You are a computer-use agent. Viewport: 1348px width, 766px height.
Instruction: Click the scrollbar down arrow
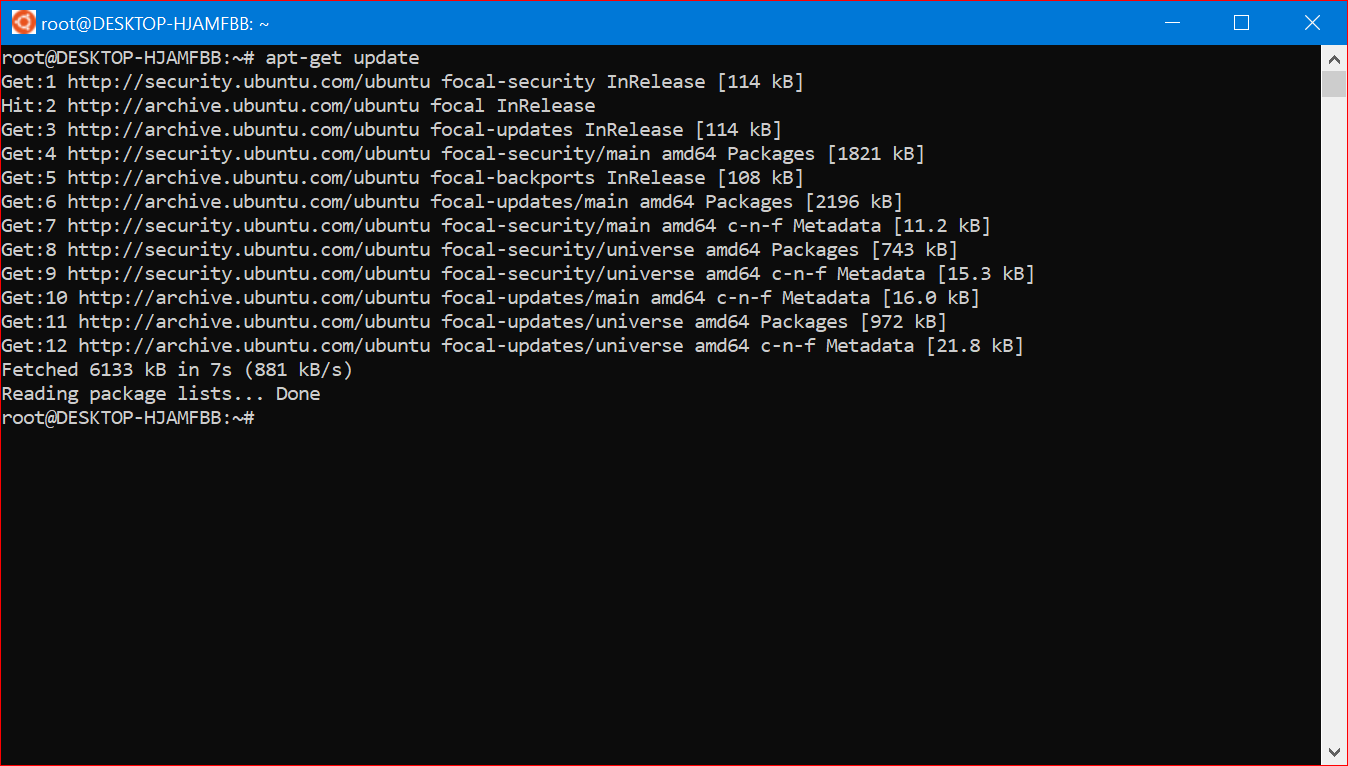click(x=1334, y=751)
